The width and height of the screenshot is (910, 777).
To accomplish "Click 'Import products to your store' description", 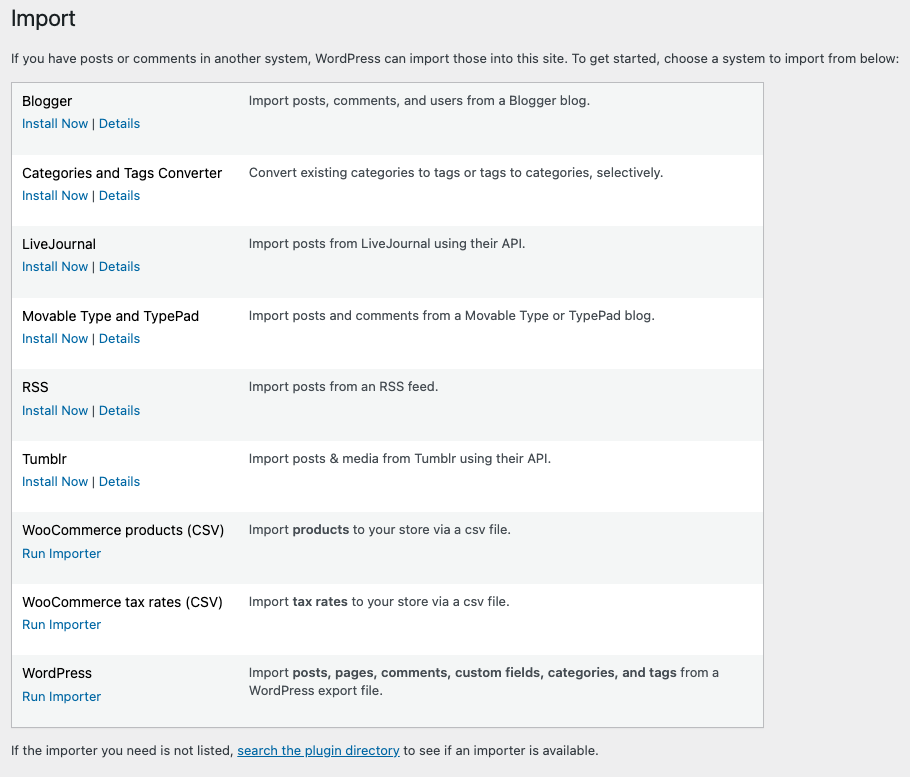I will 380,530.
